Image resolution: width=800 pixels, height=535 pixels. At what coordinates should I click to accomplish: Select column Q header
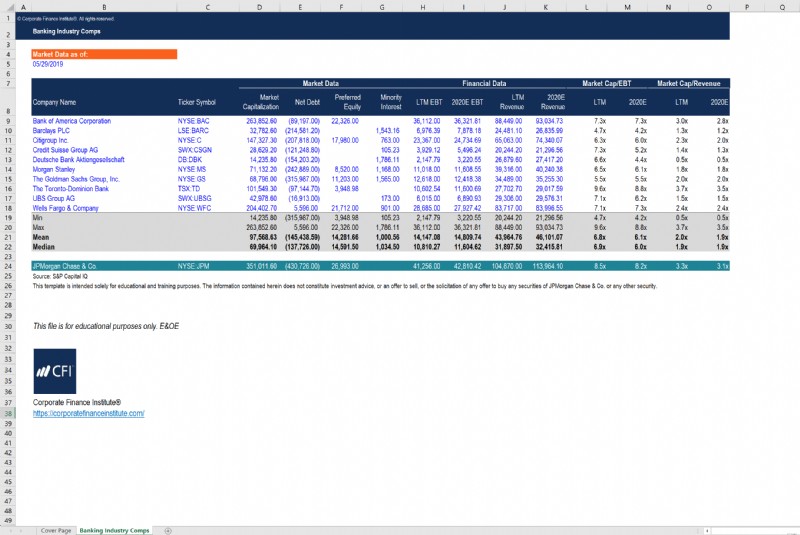782,7
